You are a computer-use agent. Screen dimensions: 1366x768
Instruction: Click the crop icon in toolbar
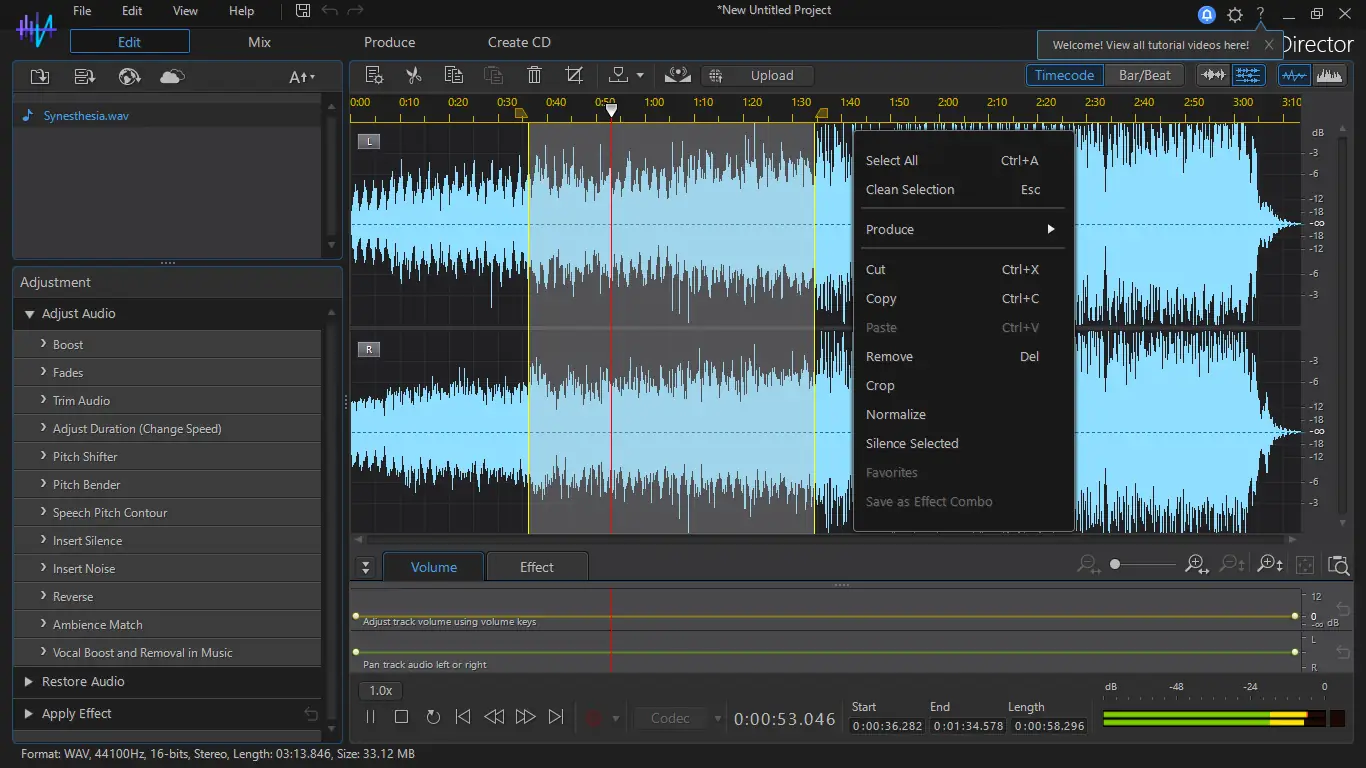tap(574, 75)
